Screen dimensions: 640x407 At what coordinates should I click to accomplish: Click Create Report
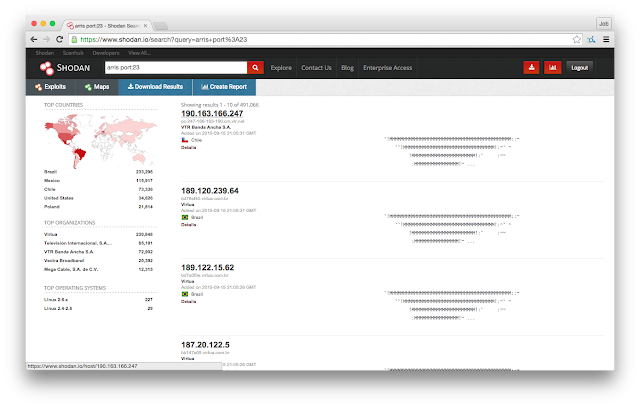point(224,87)
